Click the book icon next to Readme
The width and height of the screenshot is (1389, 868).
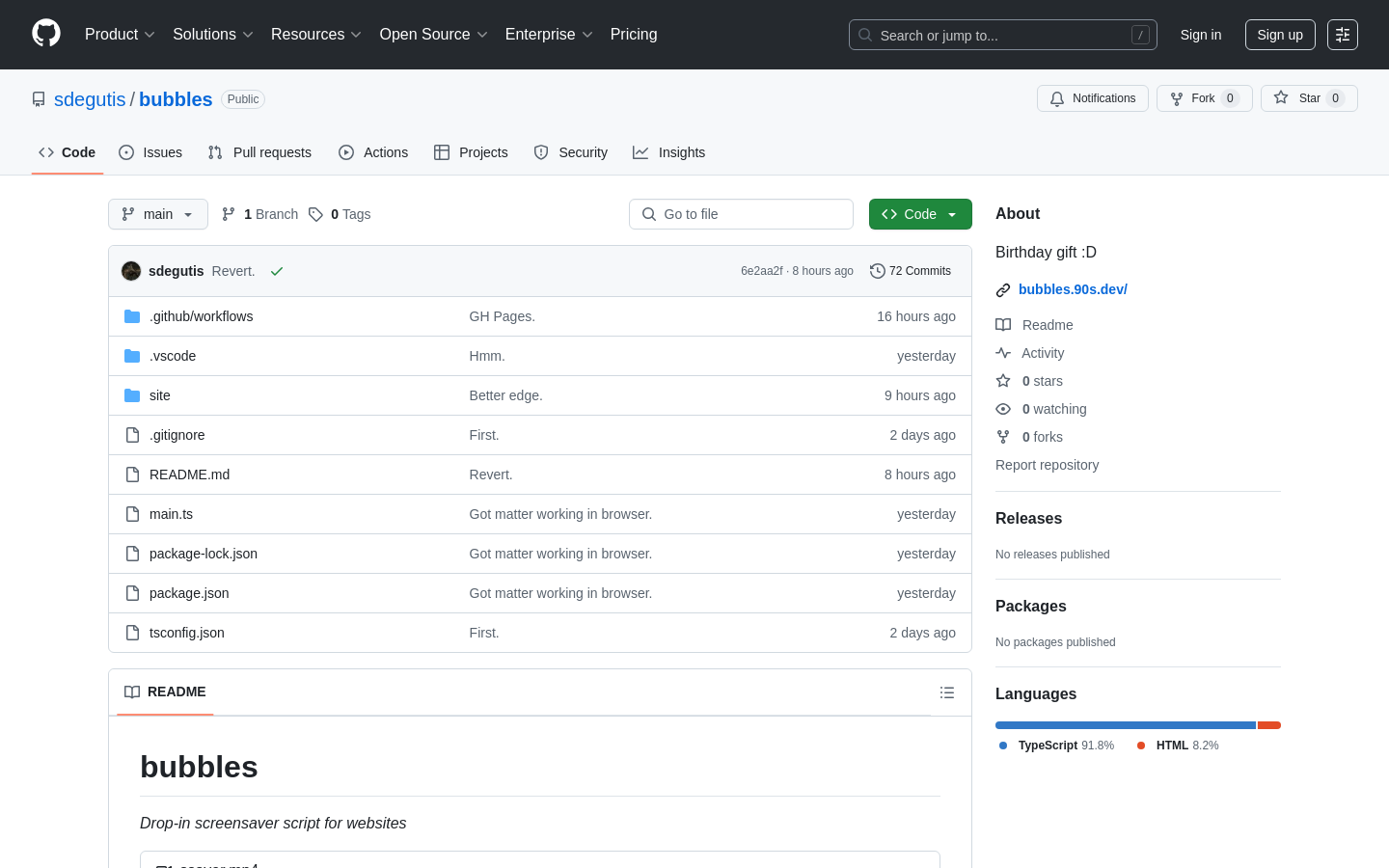[x=1003, y=325]
